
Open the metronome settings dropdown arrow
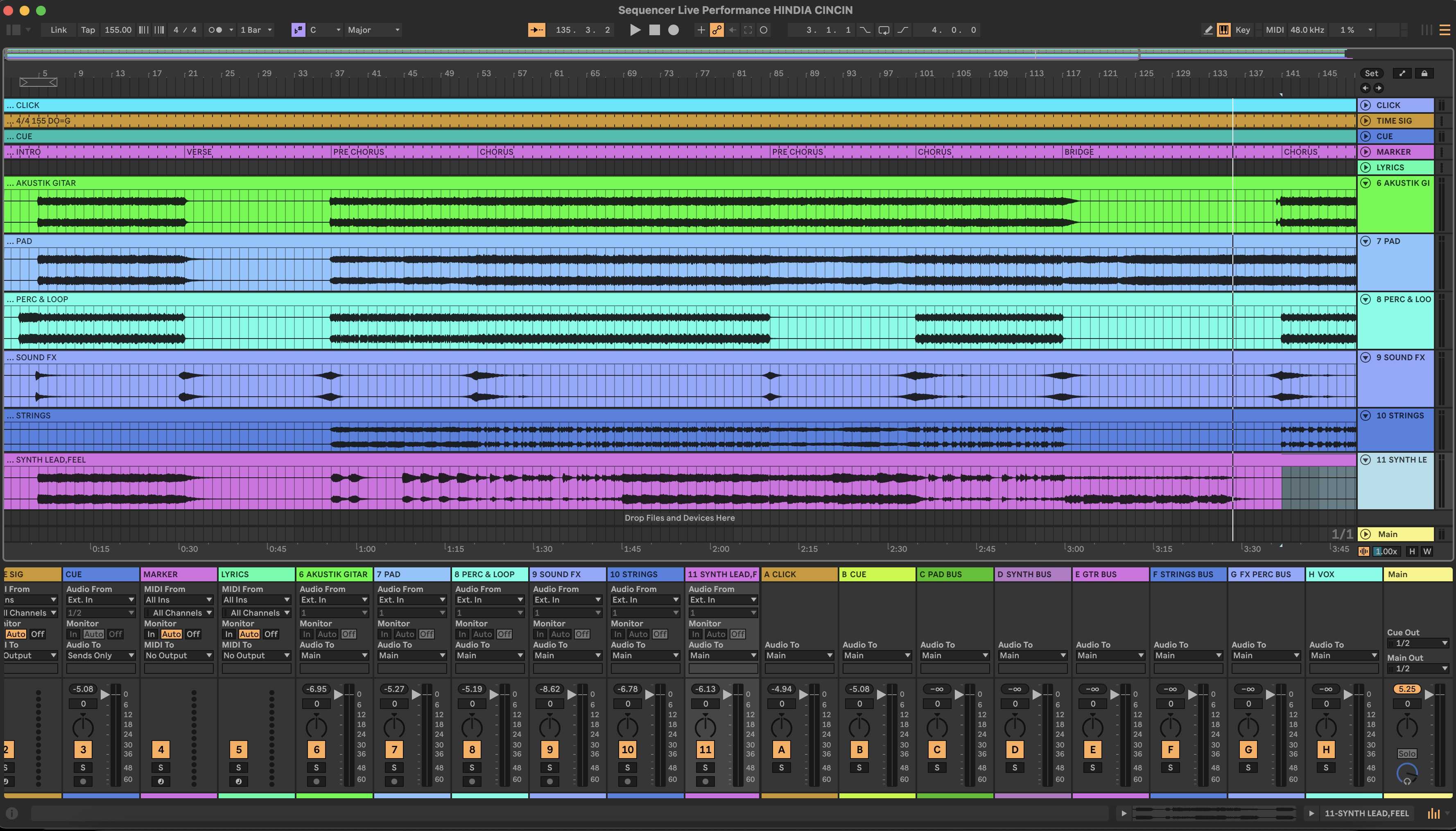[231, 29]
